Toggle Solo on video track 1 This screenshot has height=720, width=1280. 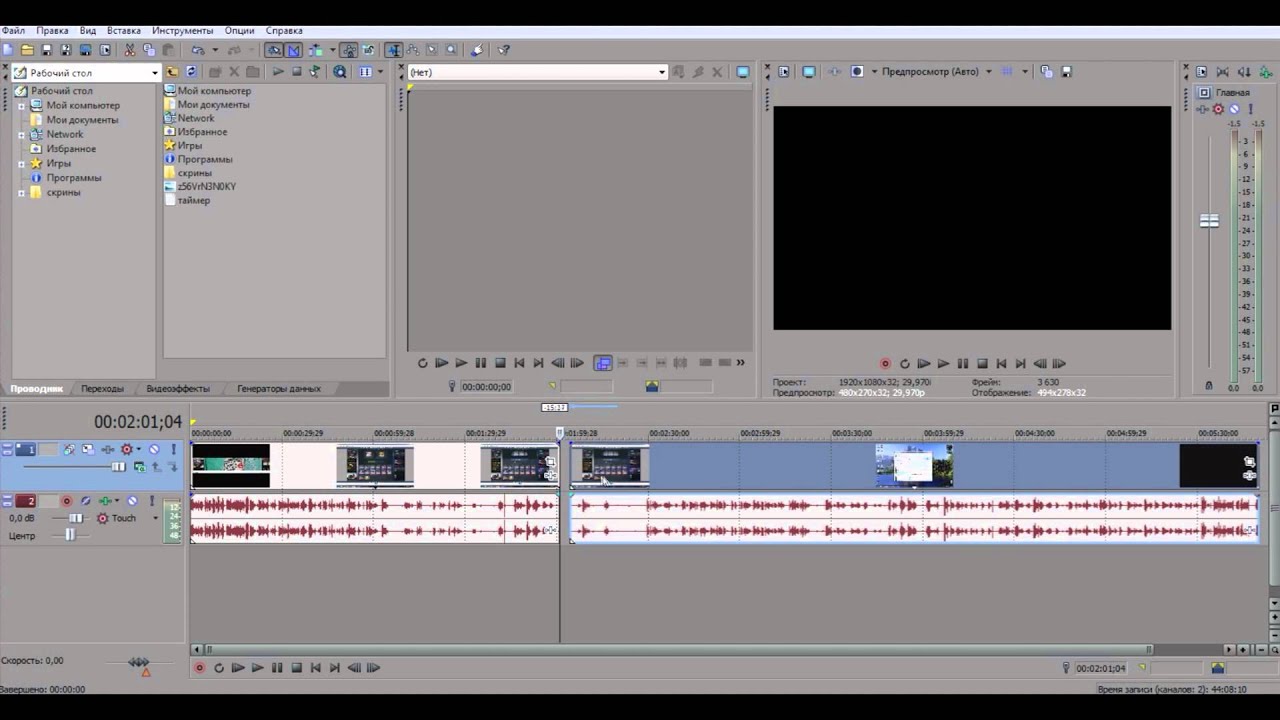[173, 450]
